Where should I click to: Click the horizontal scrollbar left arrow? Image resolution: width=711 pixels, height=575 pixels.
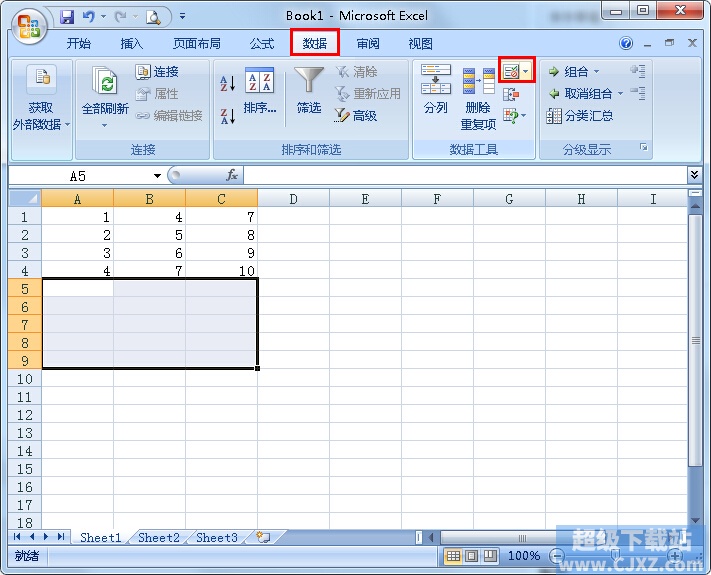pyautogui.click(x=431, y=537)
